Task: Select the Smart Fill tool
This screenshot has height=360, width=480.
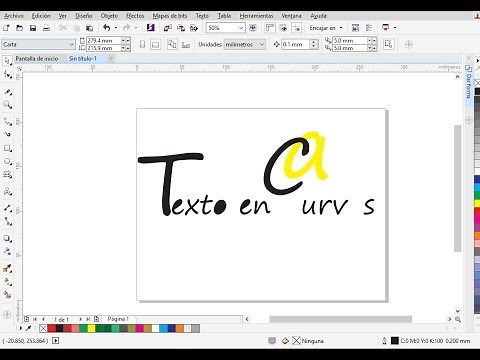Action: 7,295
